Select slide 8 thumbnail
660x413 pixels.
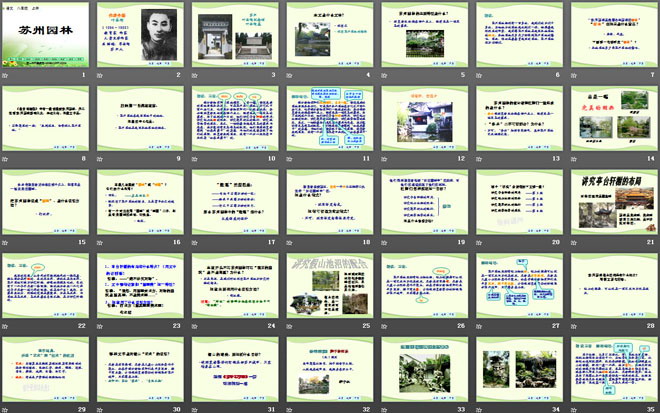45,118
